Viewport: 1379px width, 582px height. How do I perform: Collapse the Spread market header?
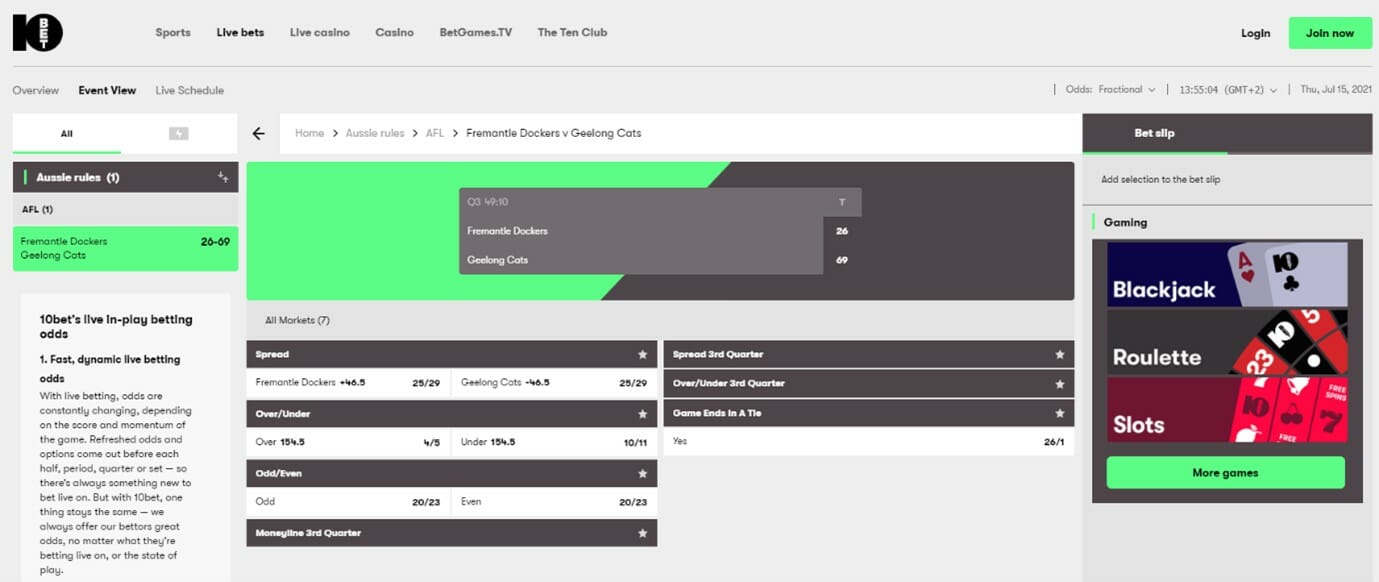tap(452, 354)
